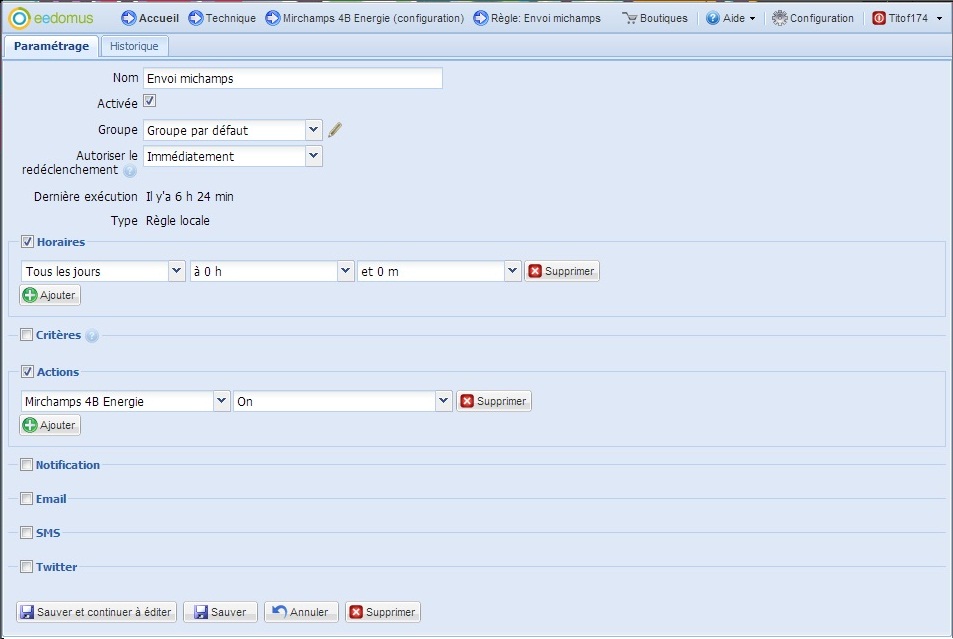Switch to the Historique tab
Viewport: 953px width, 639px height.
(x=134, y=46)
